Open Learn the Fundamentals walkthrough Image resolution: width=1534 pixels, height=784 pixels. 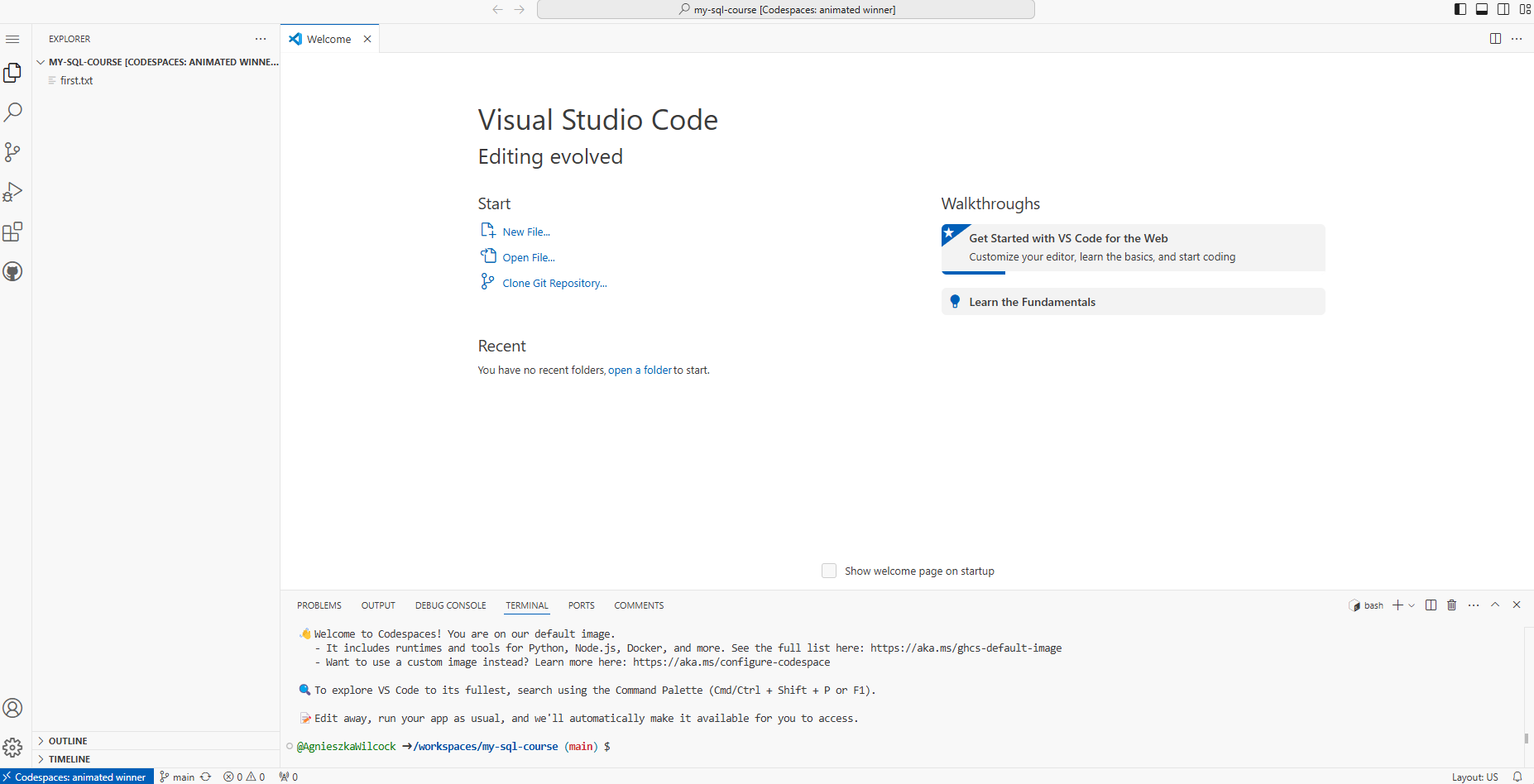click(1133, 302)
